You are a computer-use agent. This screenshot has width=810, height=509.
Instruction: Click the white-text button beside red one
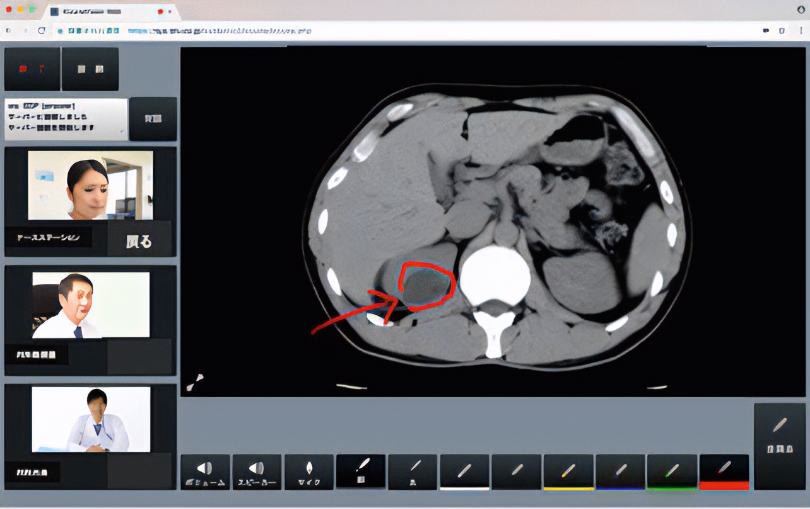coord(90,69)
